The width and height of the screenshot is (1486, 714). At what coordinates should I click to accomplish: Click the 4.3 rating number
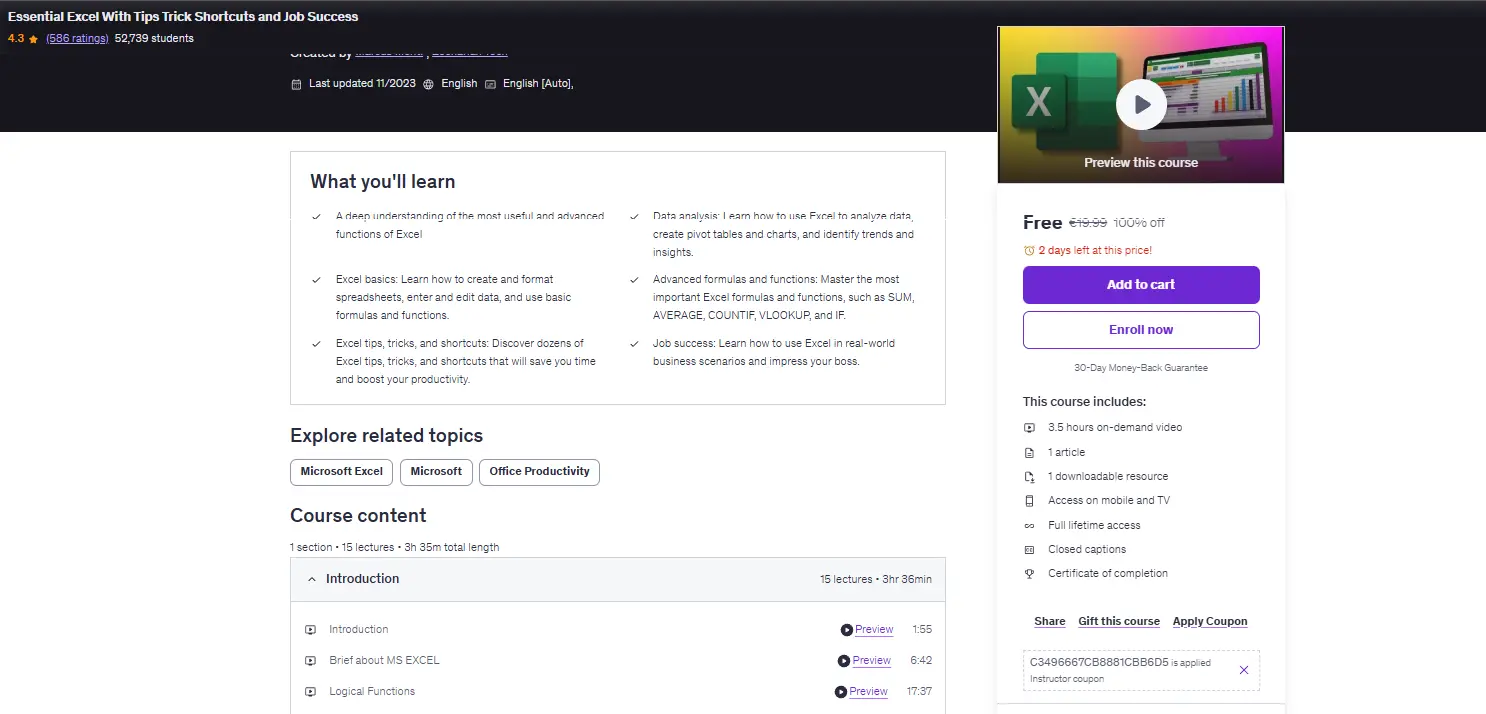(x=16, y=39)
